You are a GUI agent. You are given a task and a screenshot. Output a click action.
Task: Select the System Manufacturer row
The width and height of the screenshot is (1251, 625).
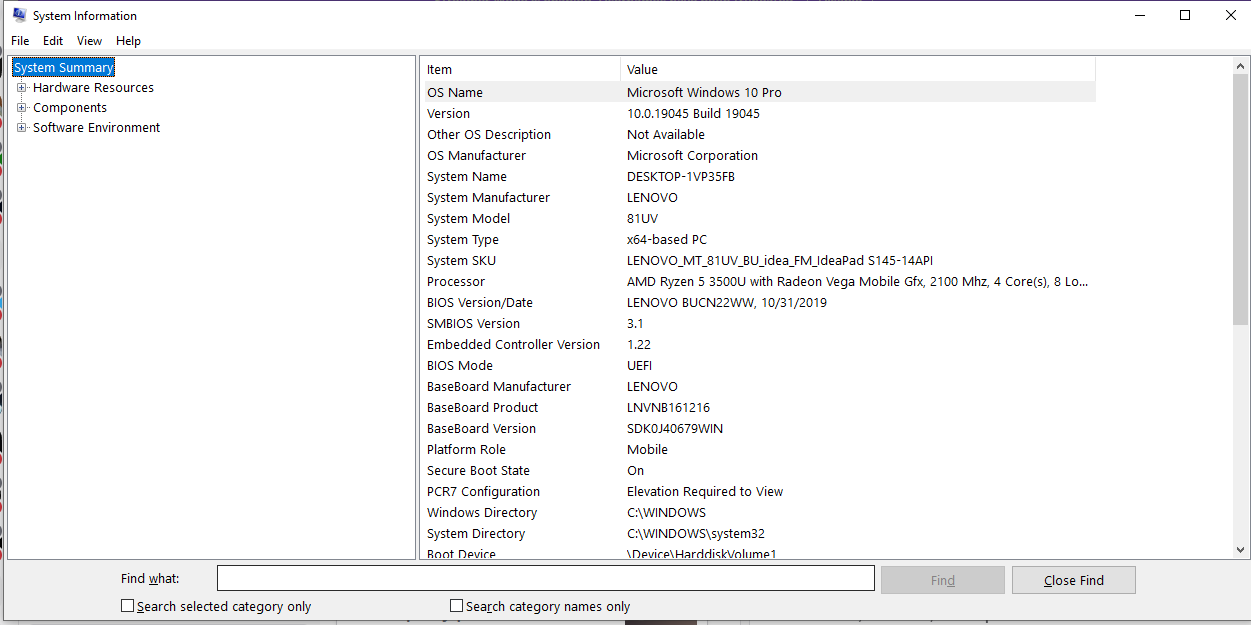coord(758,197)
